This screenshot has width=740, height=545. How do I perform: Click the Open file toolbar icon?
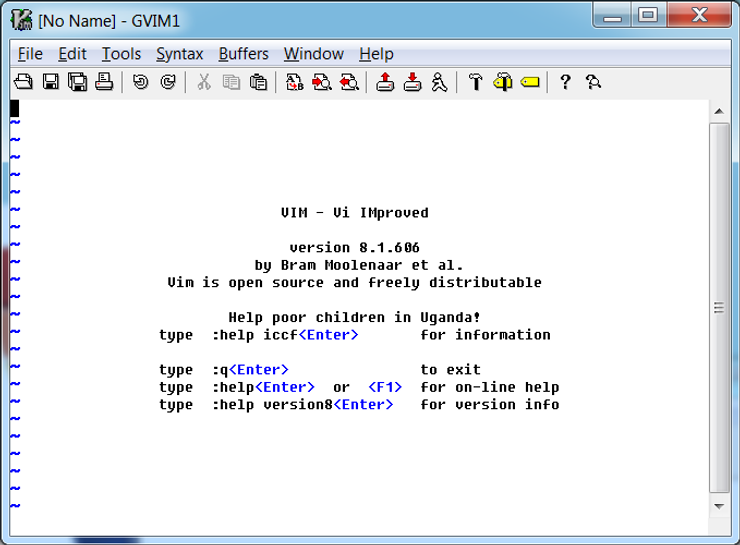coord(23,83)
